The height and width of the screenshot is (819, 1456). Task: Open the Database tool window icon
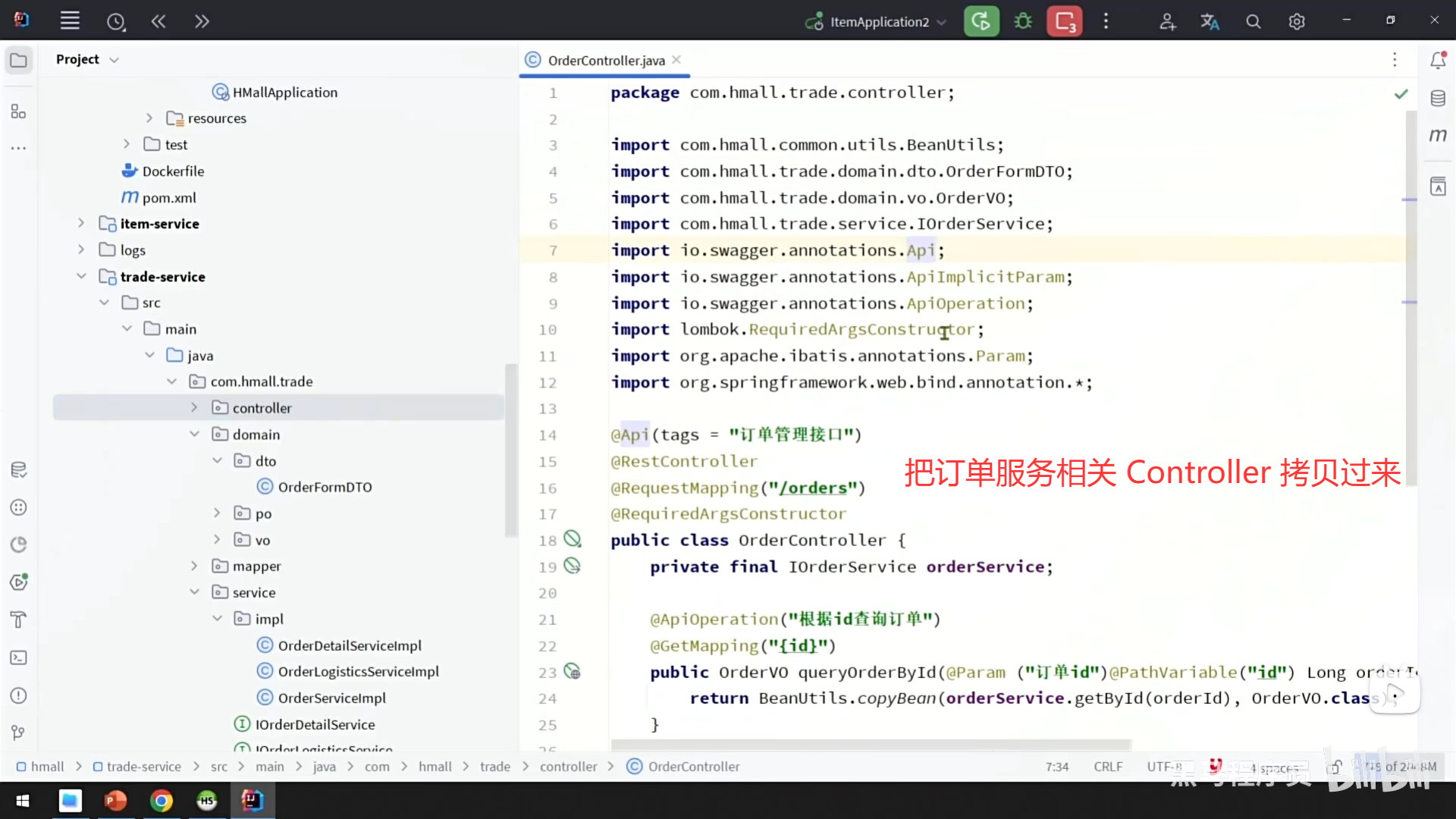[x=1438, y=98]
